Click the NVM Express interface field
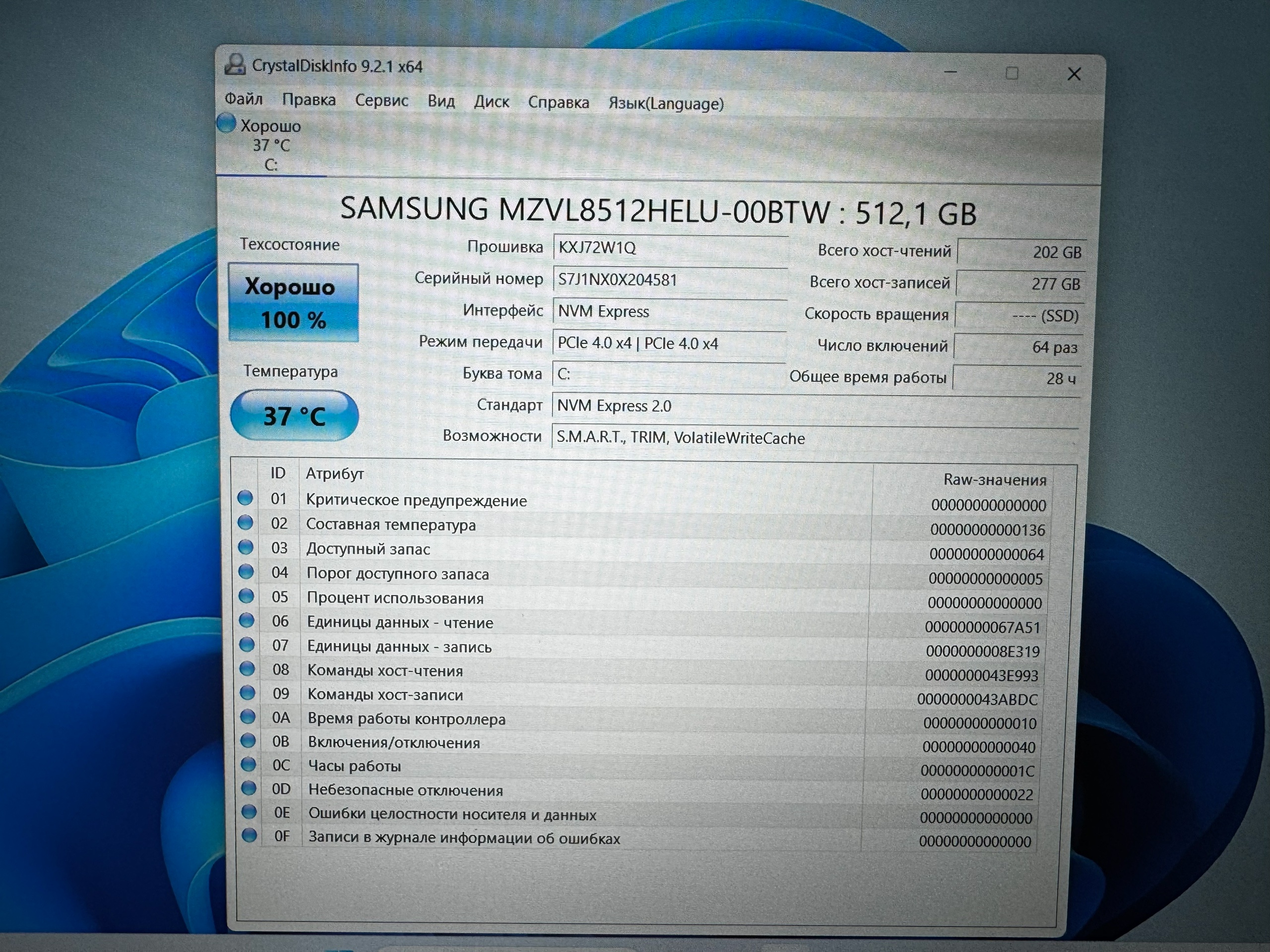The width and height of the screenshot is (1270, 952). pos(669,311)
